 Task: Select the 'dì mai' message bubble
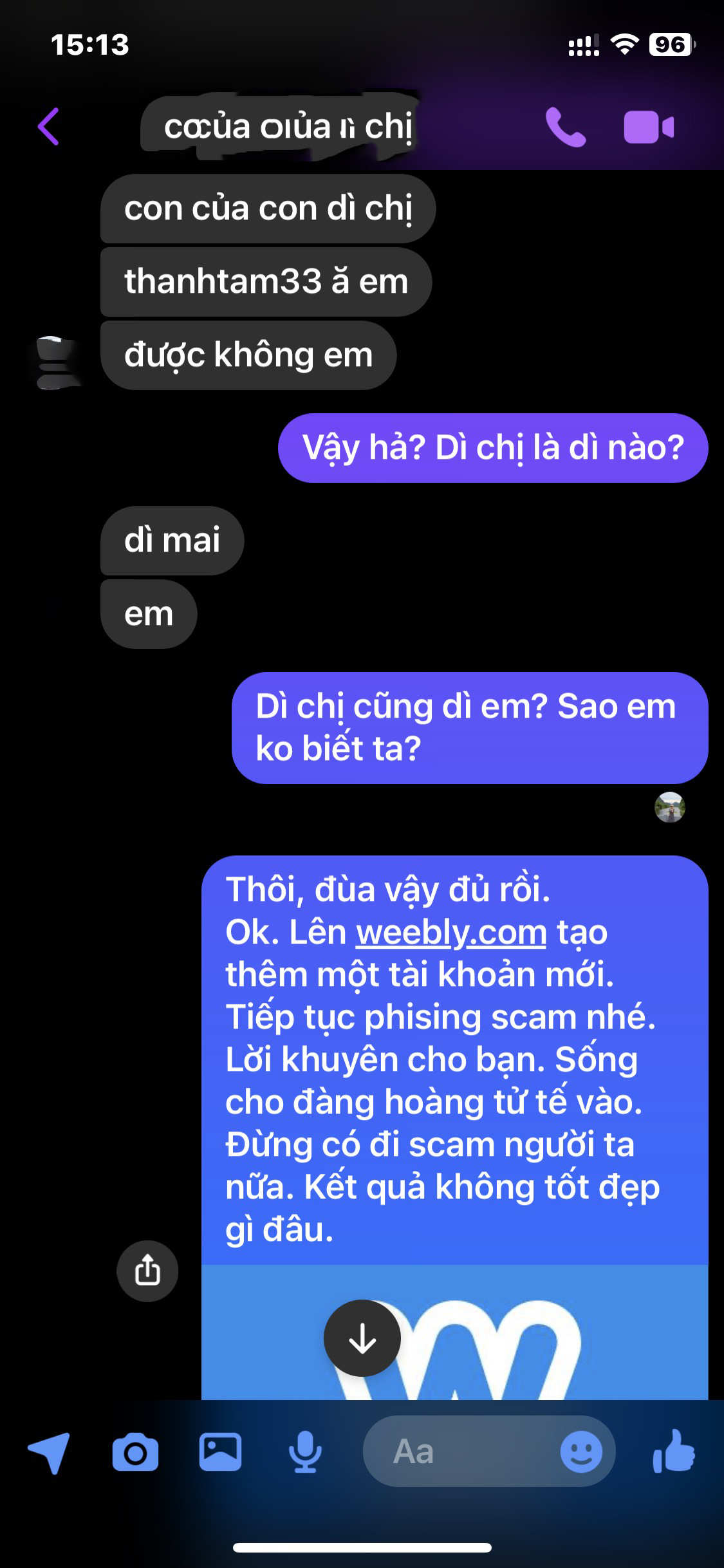click(172, 540)
